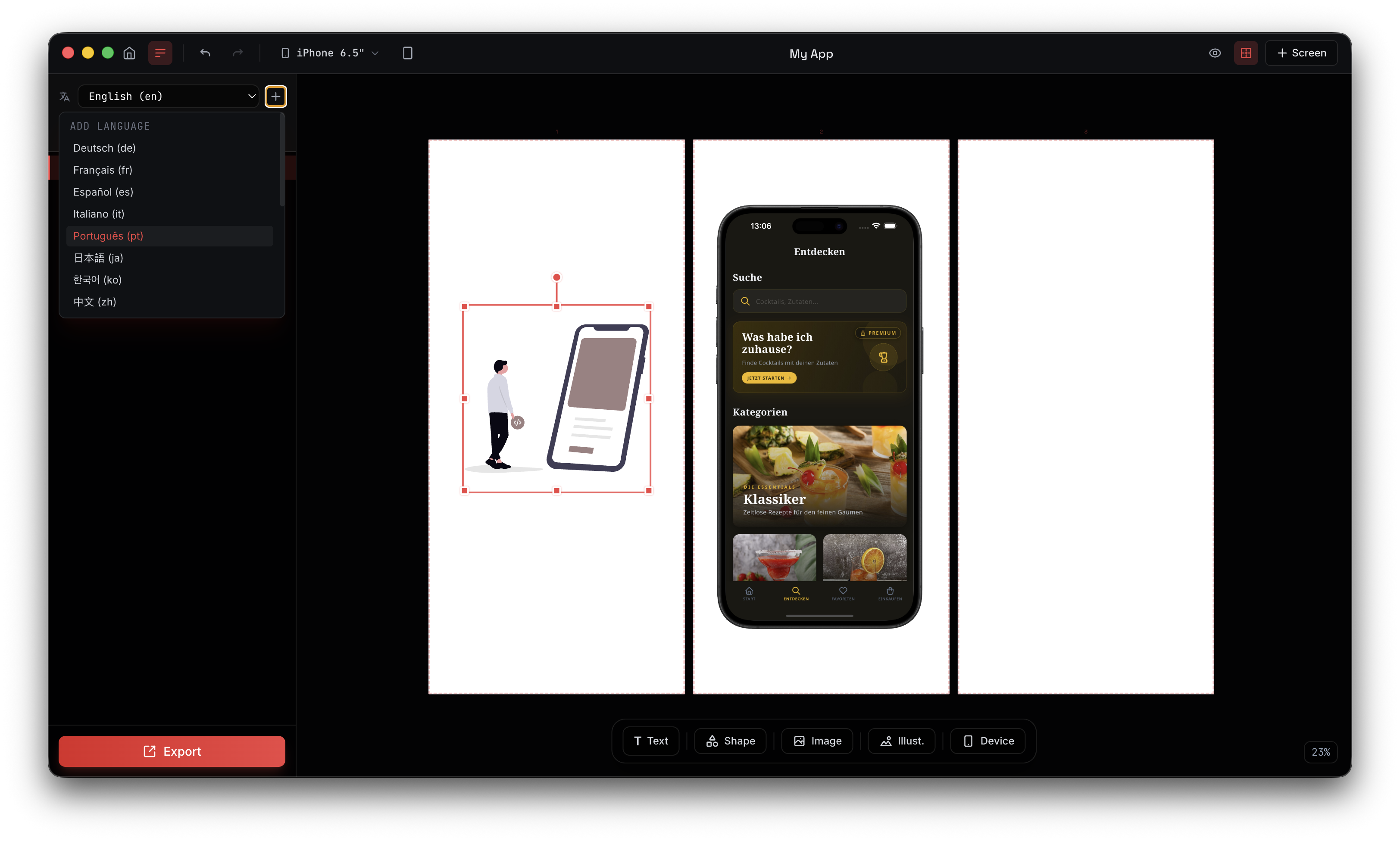
Task: Open the English (en) language selector
Action: (169, 97)
